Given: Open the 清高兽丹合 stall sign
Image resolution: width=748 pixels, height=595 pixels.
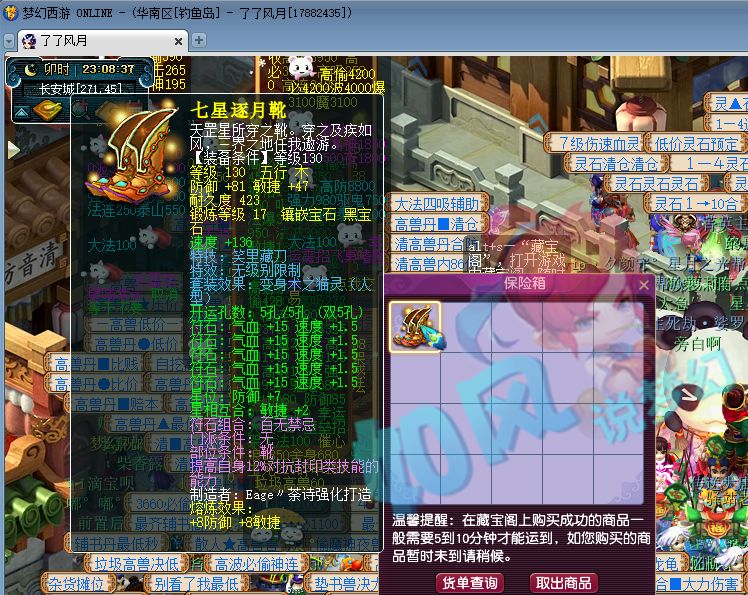Looking at the screenshot, I should pos(429,244).
